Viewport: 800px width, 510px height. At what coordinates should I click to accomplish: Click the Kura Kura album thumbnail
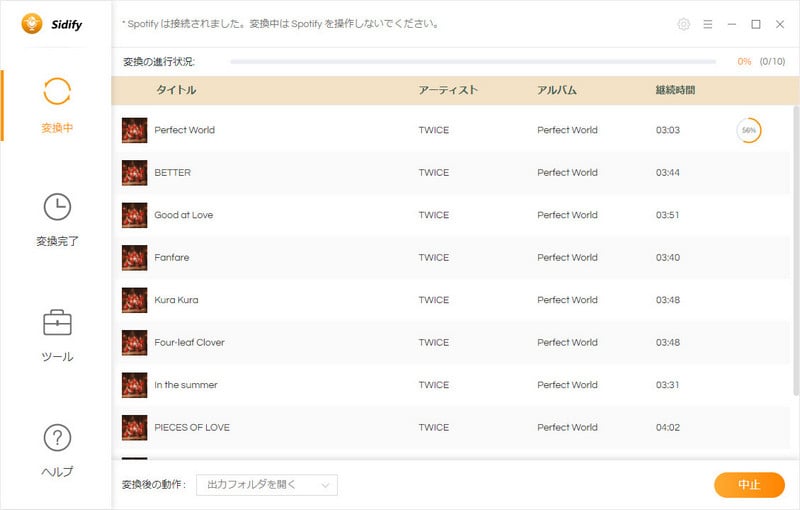click(134, 300)
